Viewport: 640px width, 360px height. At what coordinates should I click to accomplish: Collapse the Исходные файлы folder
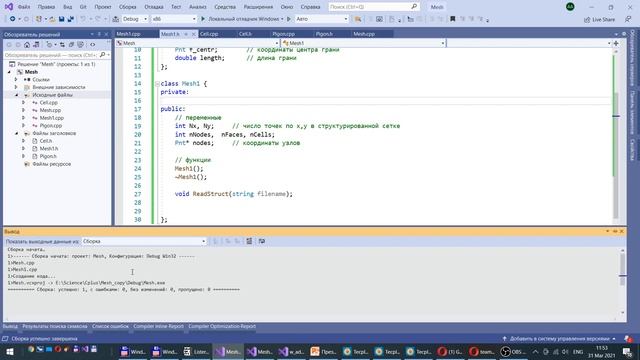(17, 95)
